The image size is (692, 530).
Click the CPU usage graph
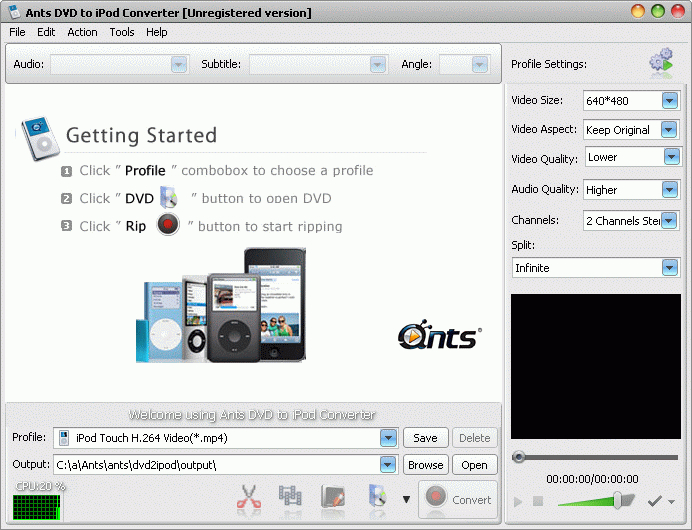click(x=36, y=507)
